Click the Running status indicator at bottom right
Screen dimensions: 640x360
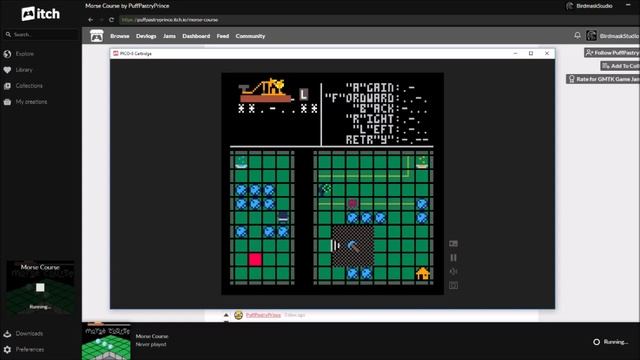pyautogui.click(x=611, y=342)
